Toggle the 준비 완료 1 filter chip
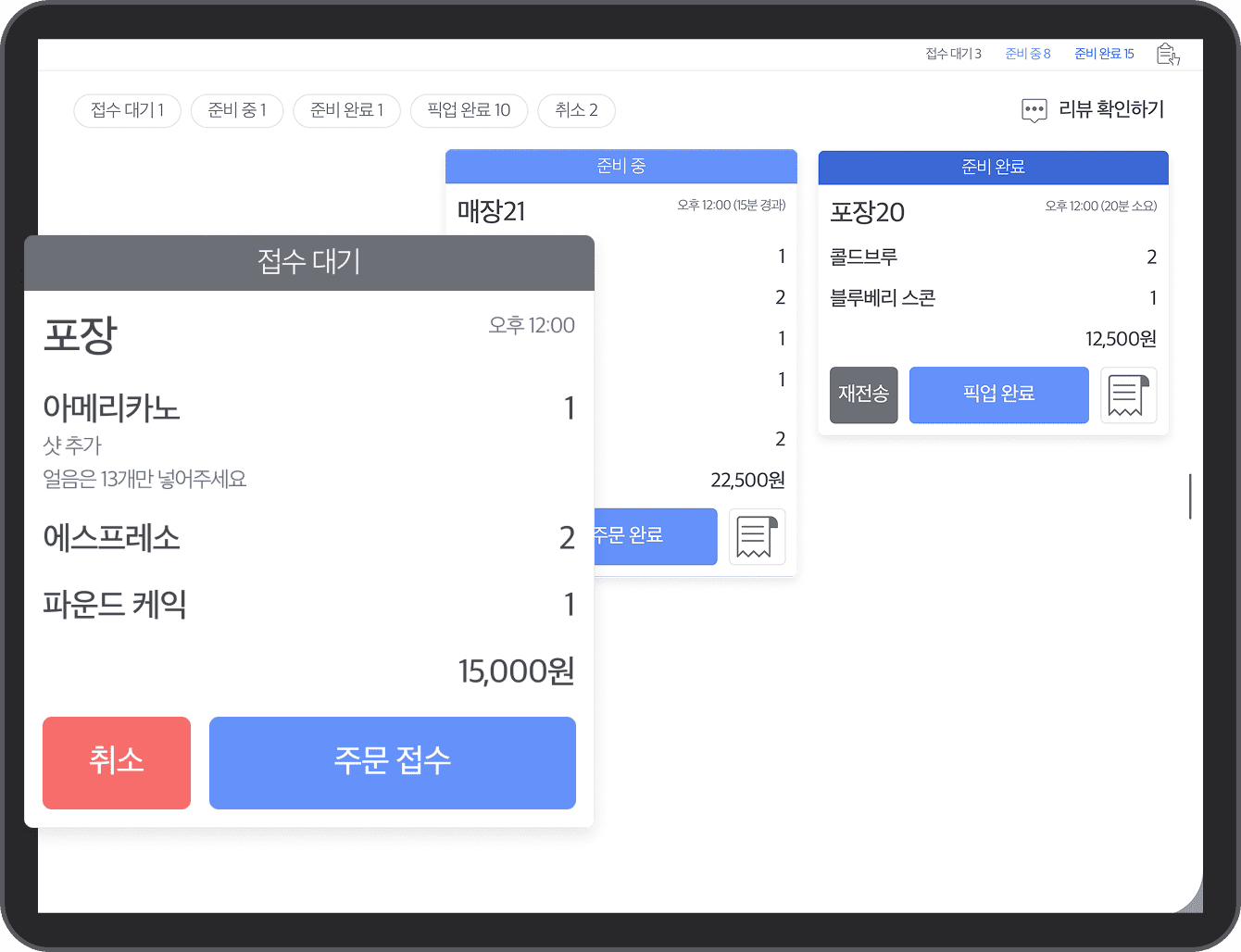 [x=346, y=110]
